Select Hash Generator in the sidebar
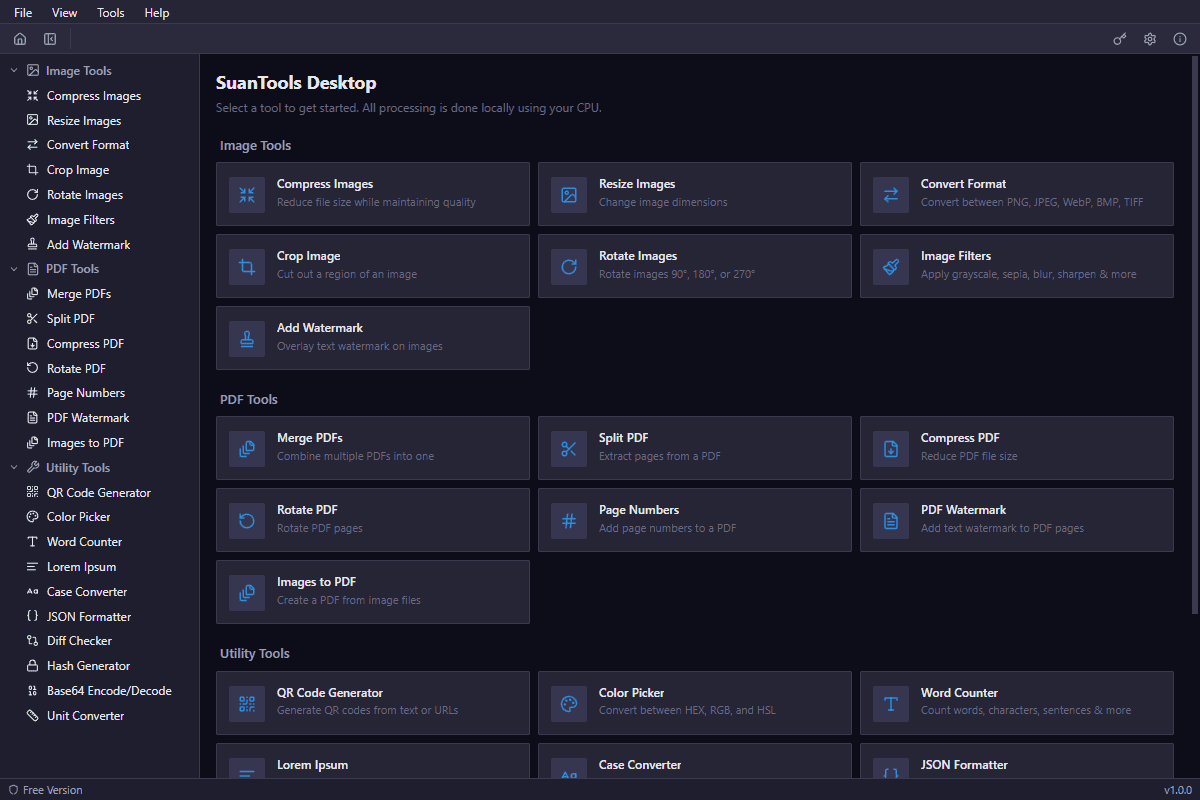 (x=88, y=666)
